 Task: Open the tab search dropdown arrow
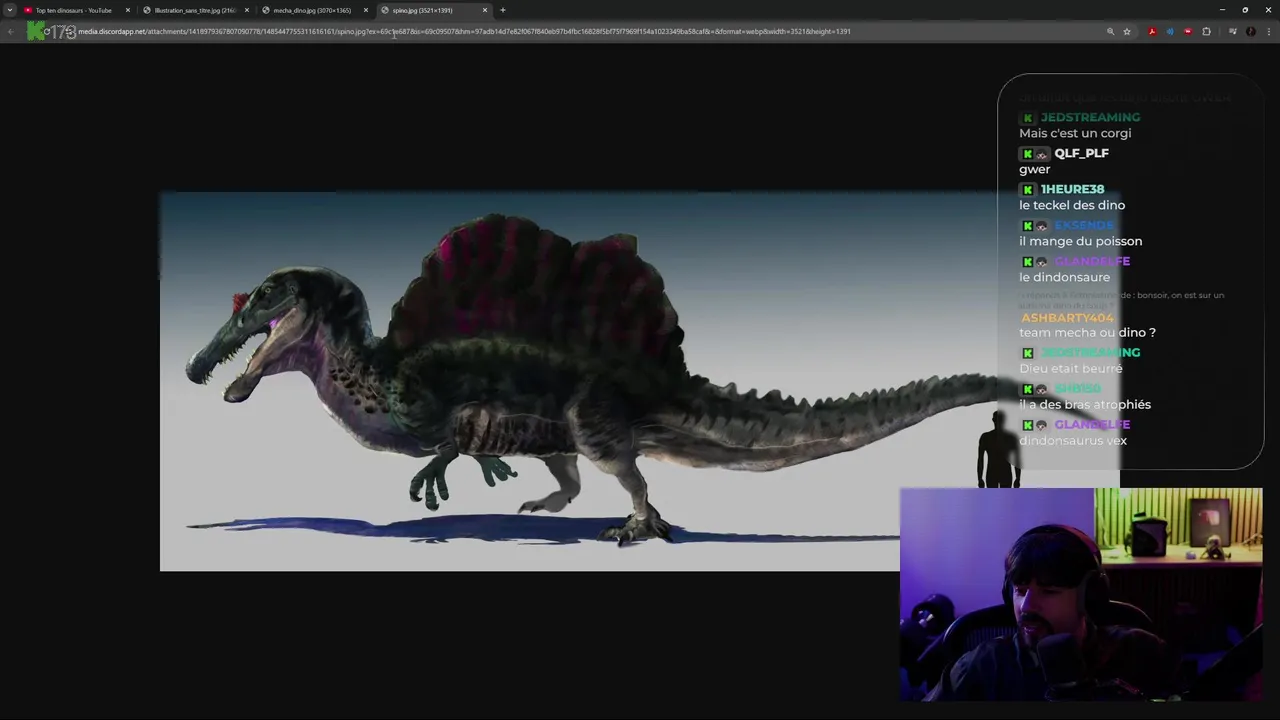point(10,10)
